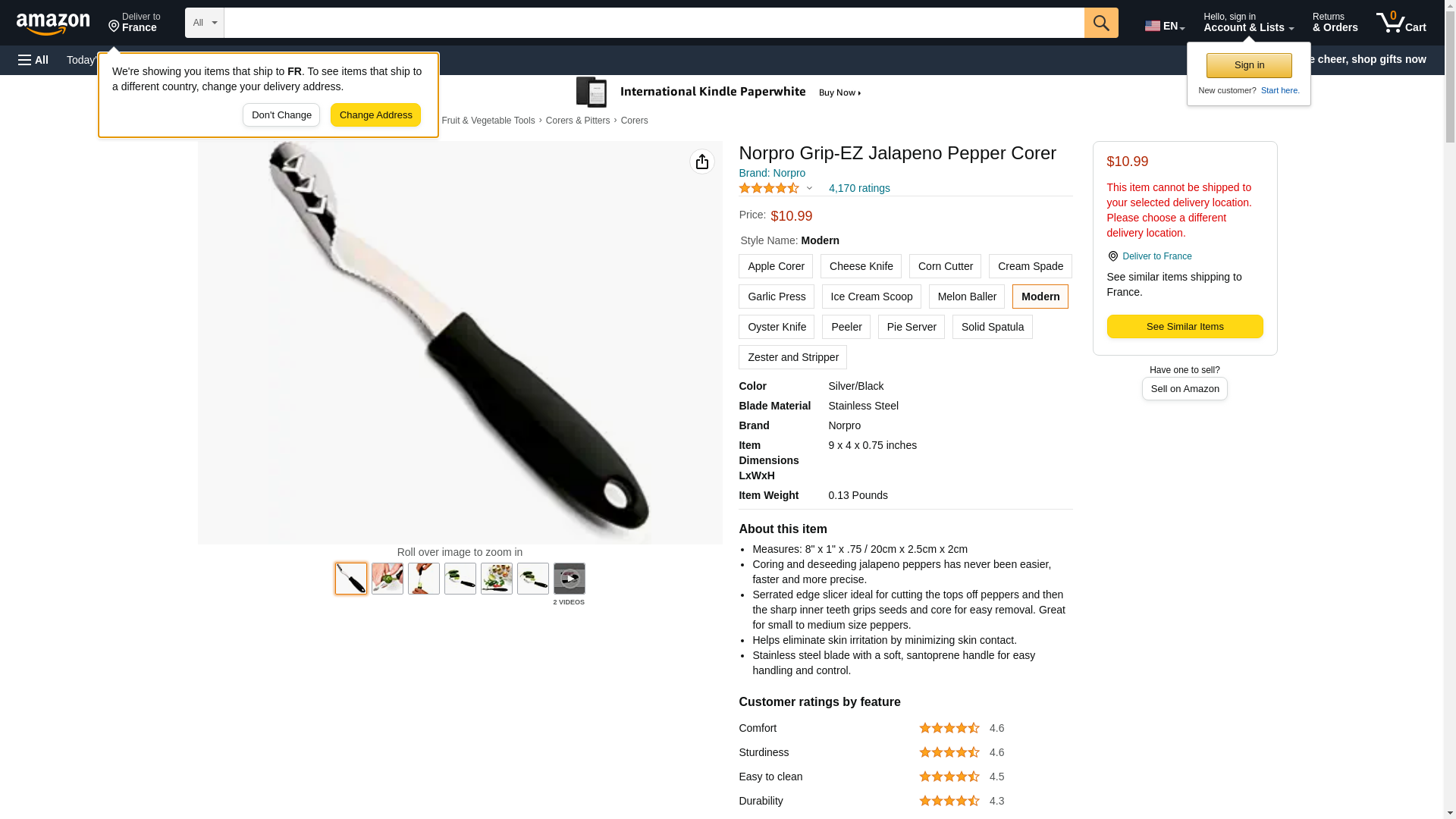Select the second product image thumbnail
Screen dimensions: 1456x819
[x=388, y=579]
